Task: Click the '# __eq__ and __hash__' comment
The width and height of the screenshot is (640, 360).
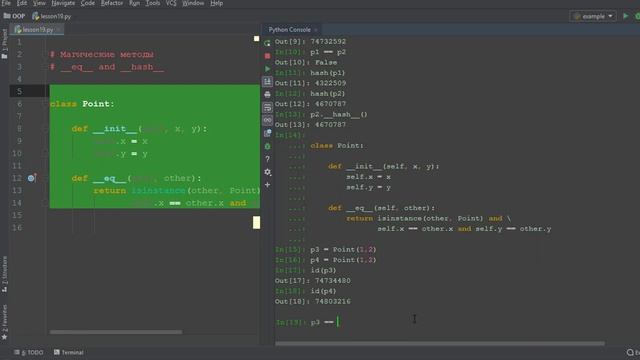Action: click(107, 67)
